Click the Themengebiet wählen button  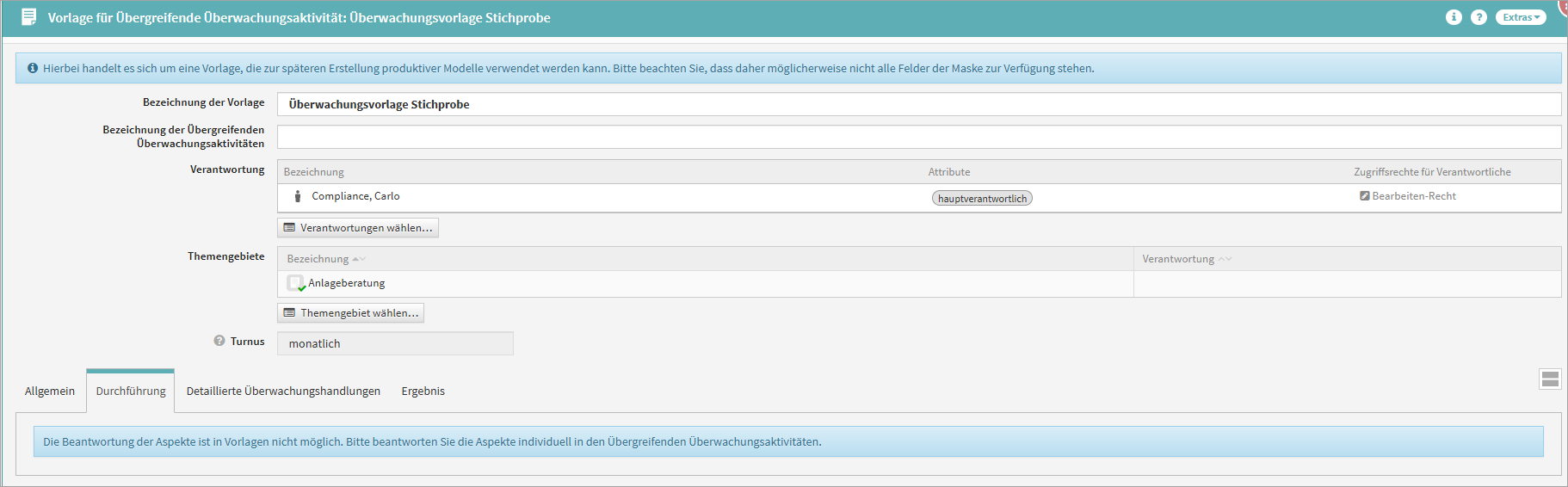[351, 313]
